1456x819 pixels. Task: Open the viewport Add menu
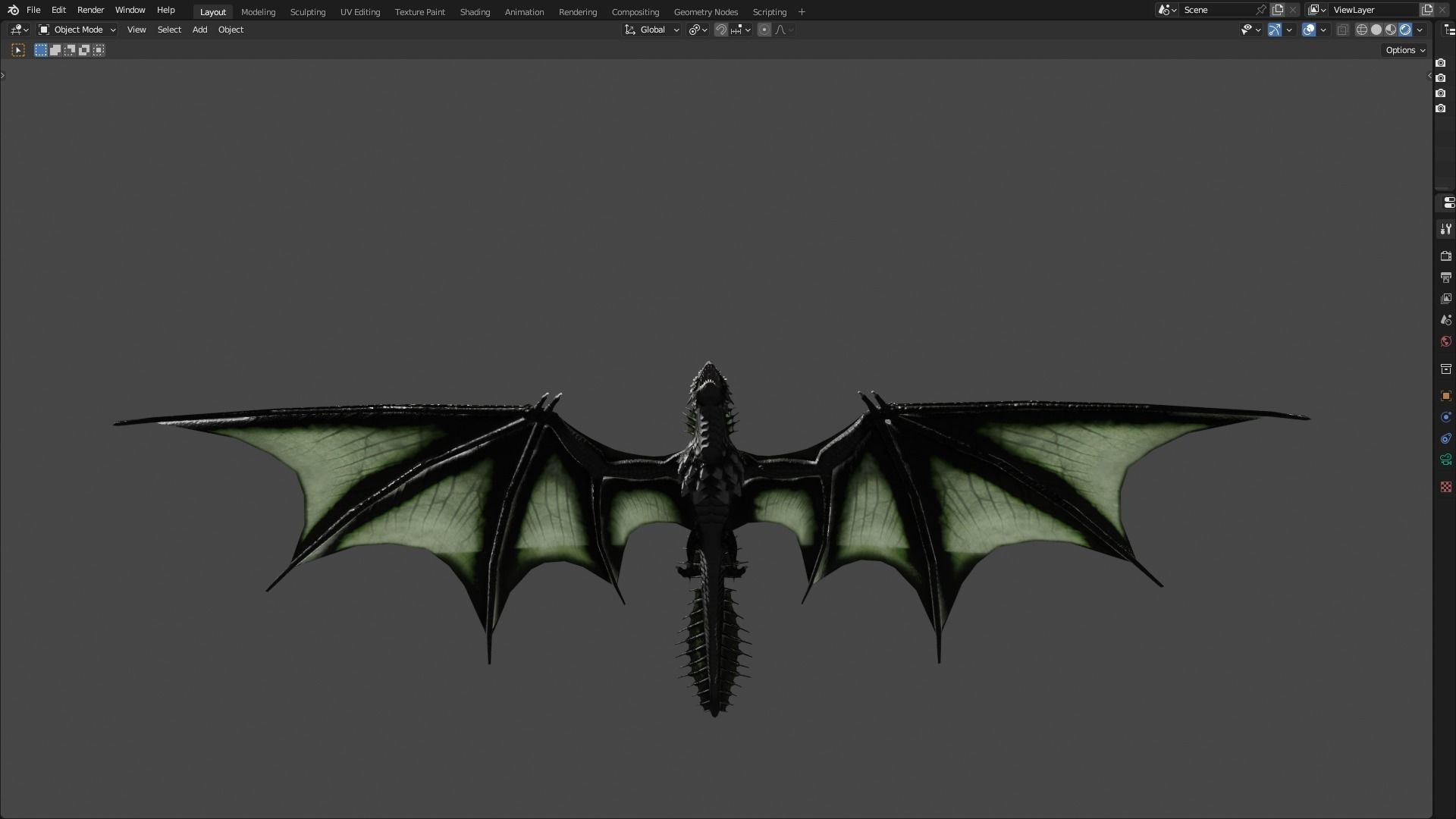click(x=199, y=30)
